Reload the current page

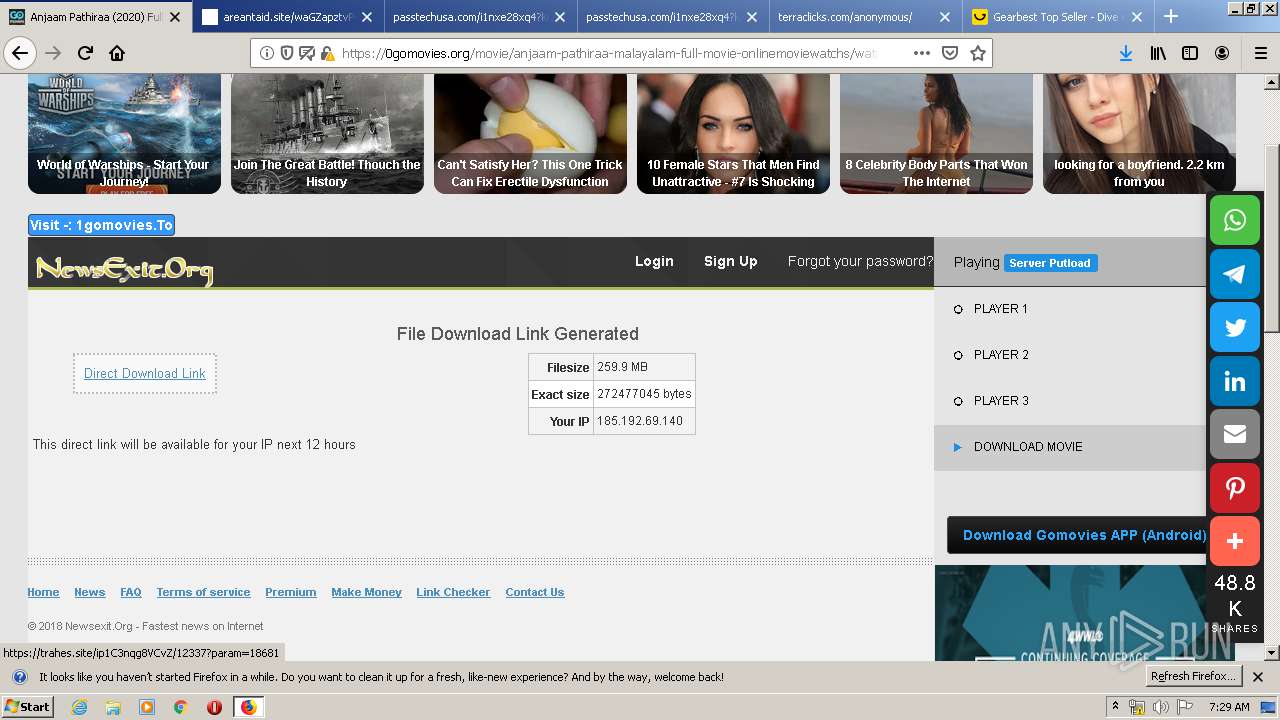click(85, 53)
